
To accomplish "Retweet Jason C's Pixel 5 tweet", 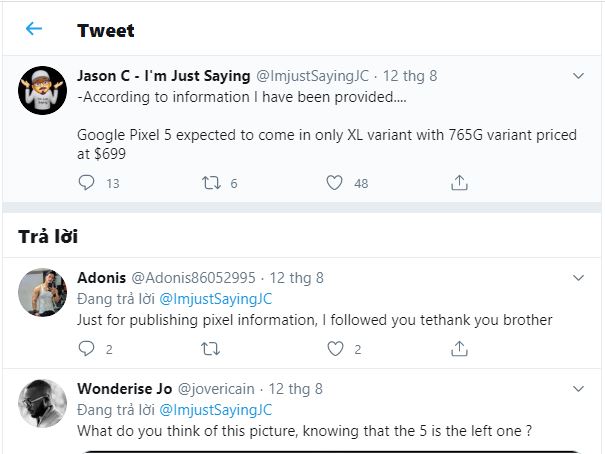I will 211,183.
